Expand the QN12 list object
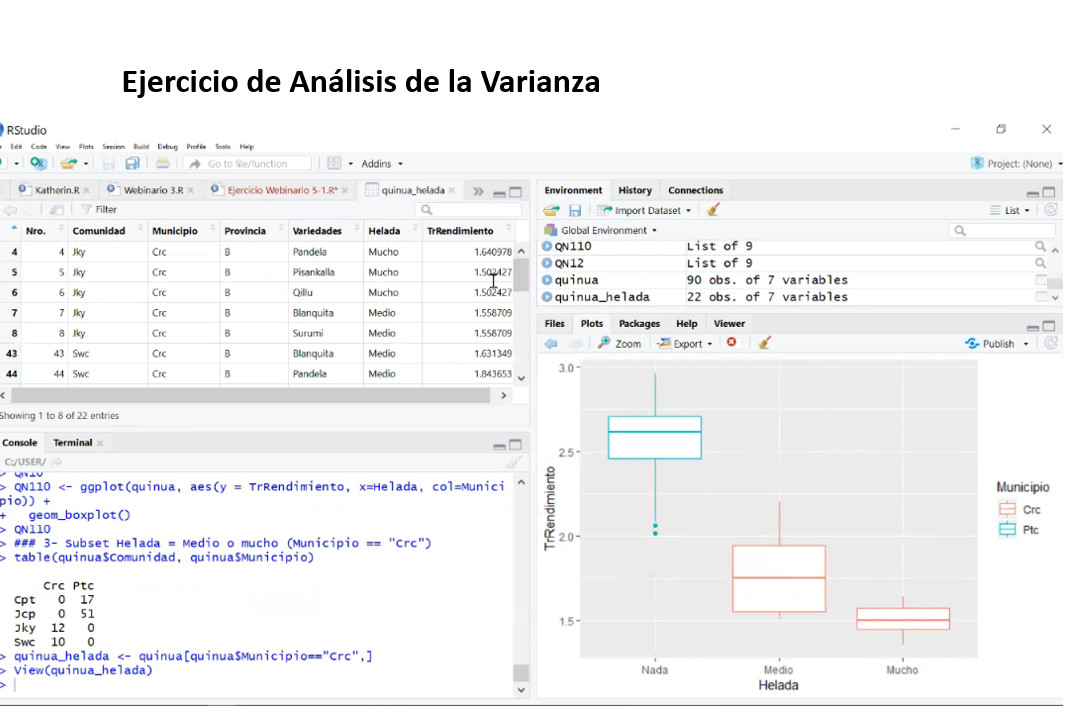The image size is (1070, 713). pyautogui.click(x=547, y=263)
